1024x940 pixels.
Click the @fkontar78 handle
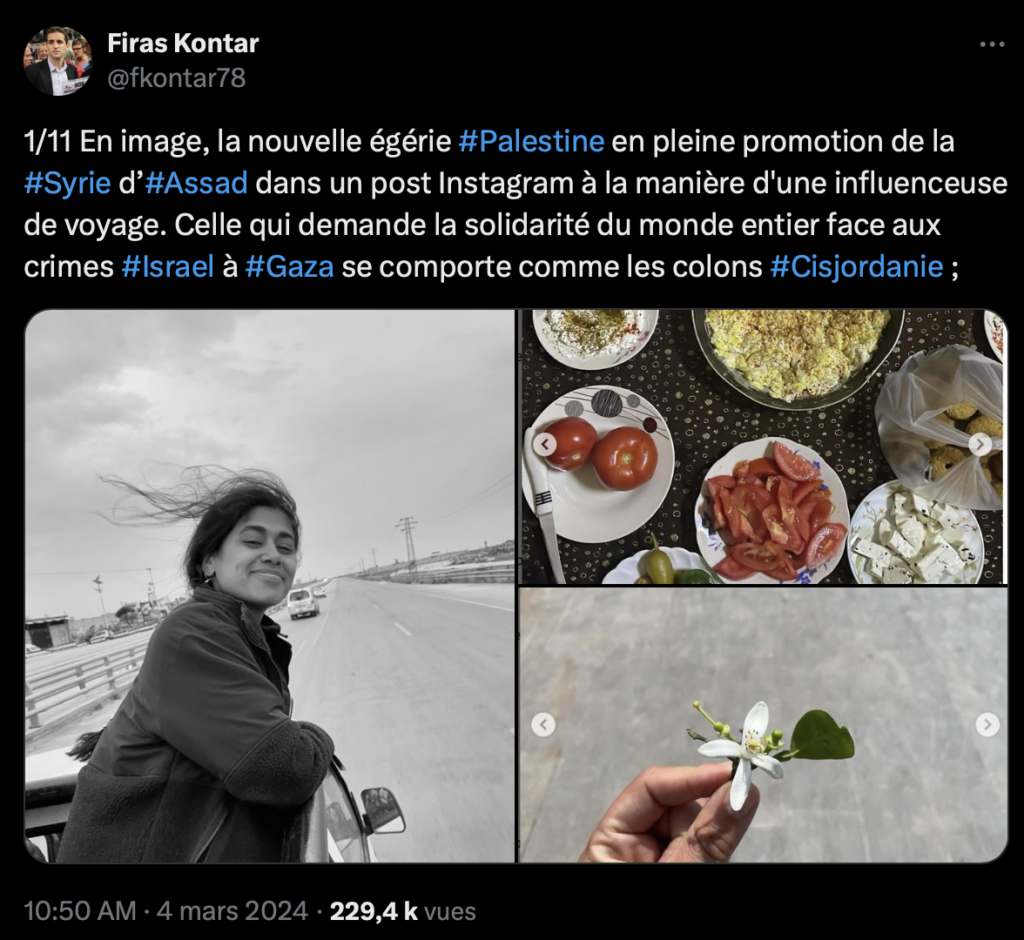(176, 78)
